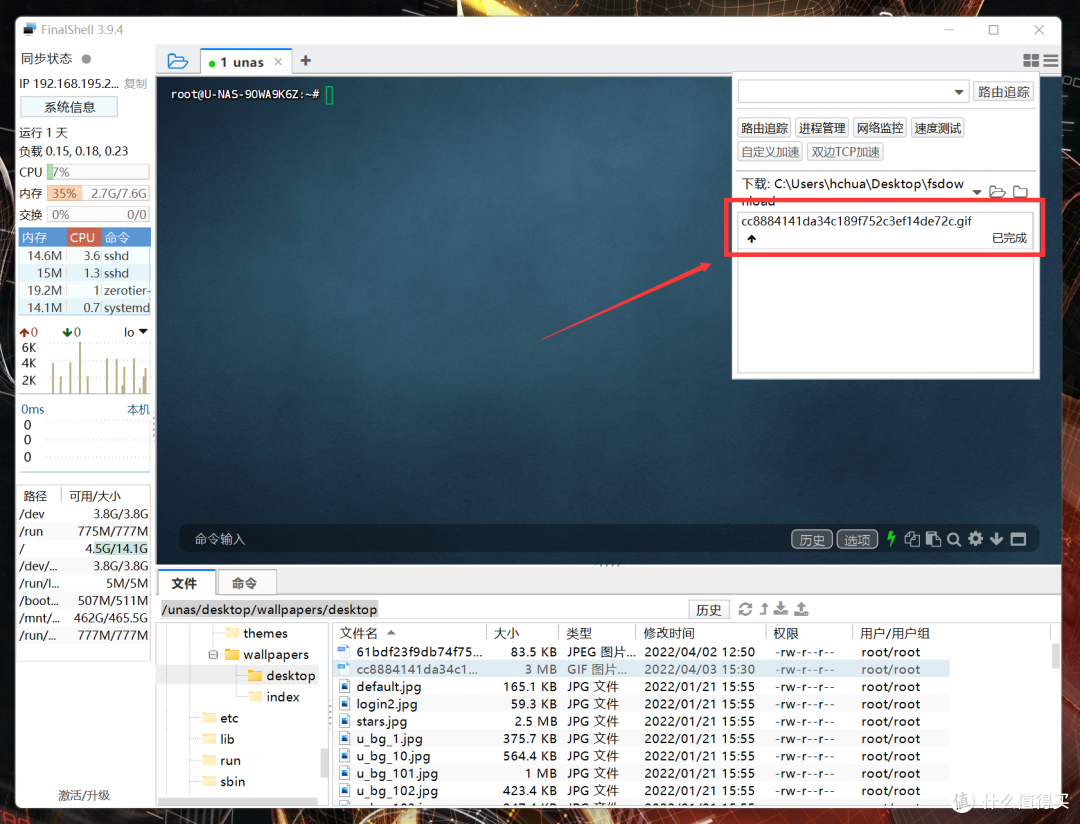Open the network interface lo dropdown
This screenshot has width=1080, height=824.
pyautogui.click(x=136, y=332)
